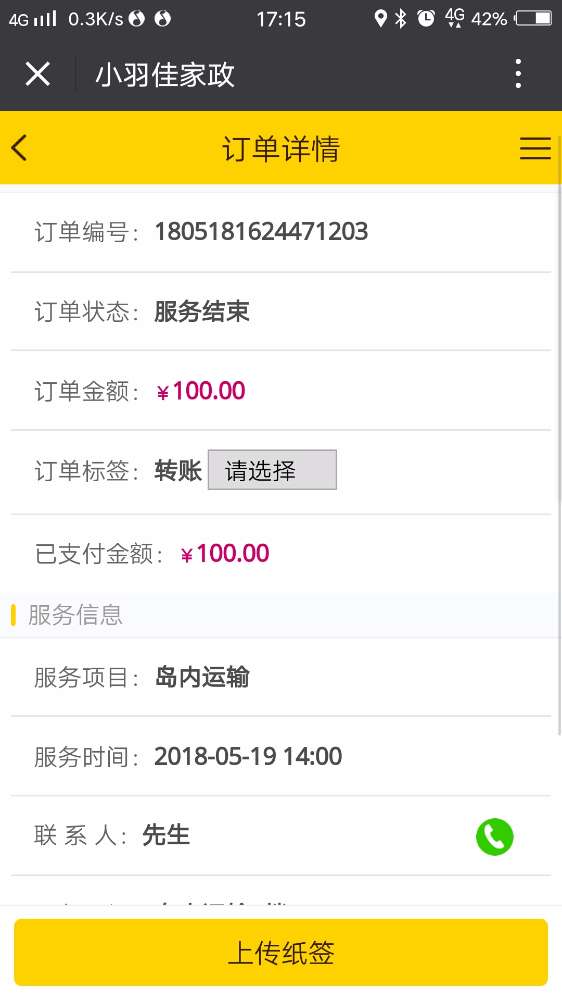Screen dimensions: 562x1000
Task: Expand the 请选择 order tag dropdown
Action: 272,470
